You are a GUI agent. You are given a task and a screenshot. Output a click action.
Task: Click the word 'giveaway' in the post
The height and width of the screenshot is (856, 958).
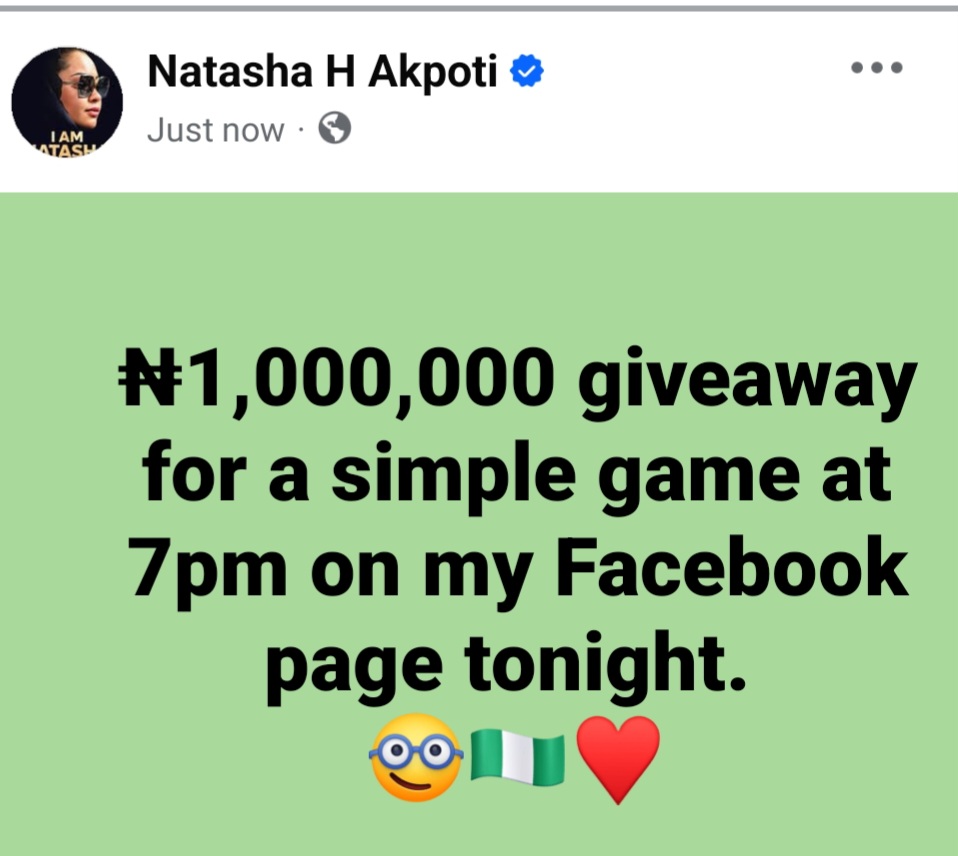(x=748, y=384)
